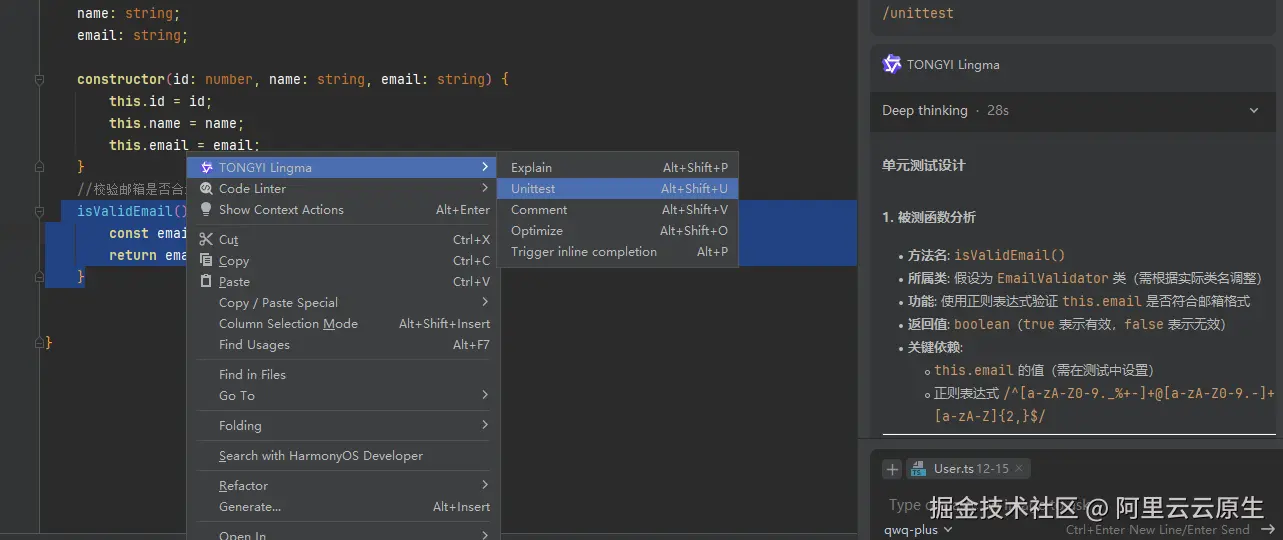Viewport: 1283px width, 540px height.
Task: Click the Copy icon in context menu
Action: click(206, 261)
